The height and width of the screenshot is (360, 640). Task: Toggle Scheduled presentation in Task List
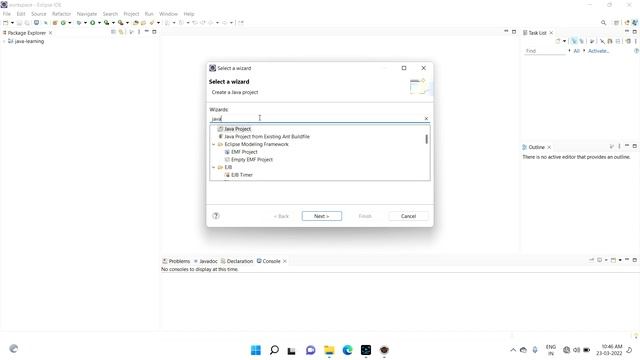pyautogui.click(x=581, y=41)
